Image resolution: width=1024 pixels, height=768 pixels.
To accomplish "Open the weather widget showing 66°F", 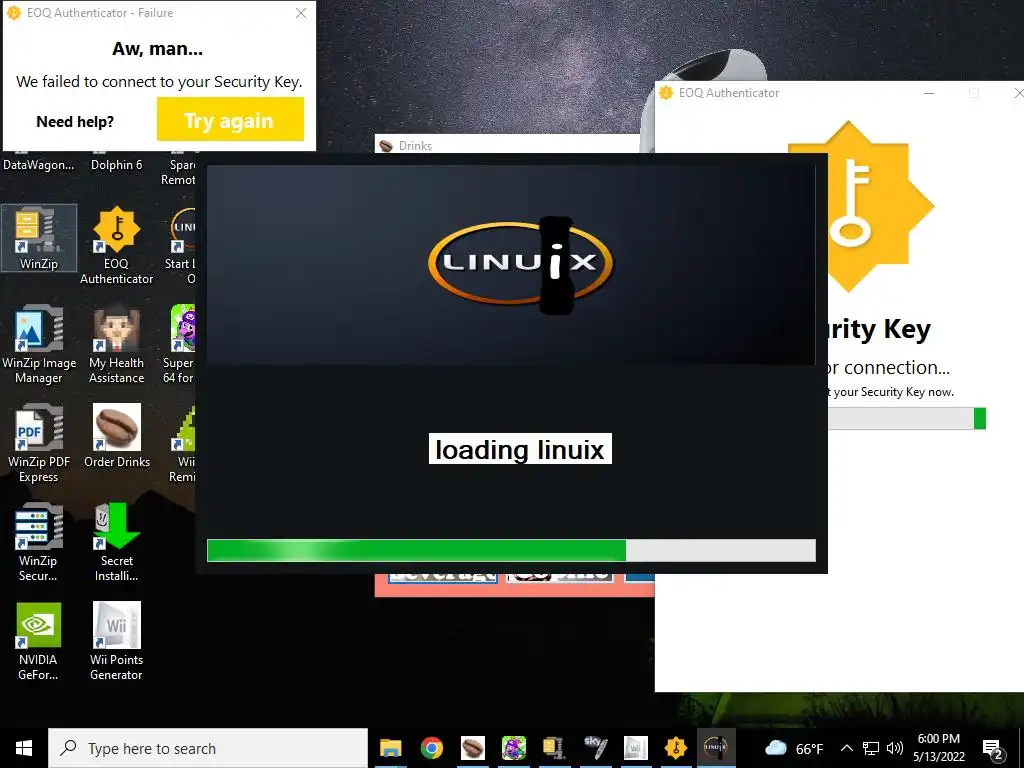I will (793, 748).
